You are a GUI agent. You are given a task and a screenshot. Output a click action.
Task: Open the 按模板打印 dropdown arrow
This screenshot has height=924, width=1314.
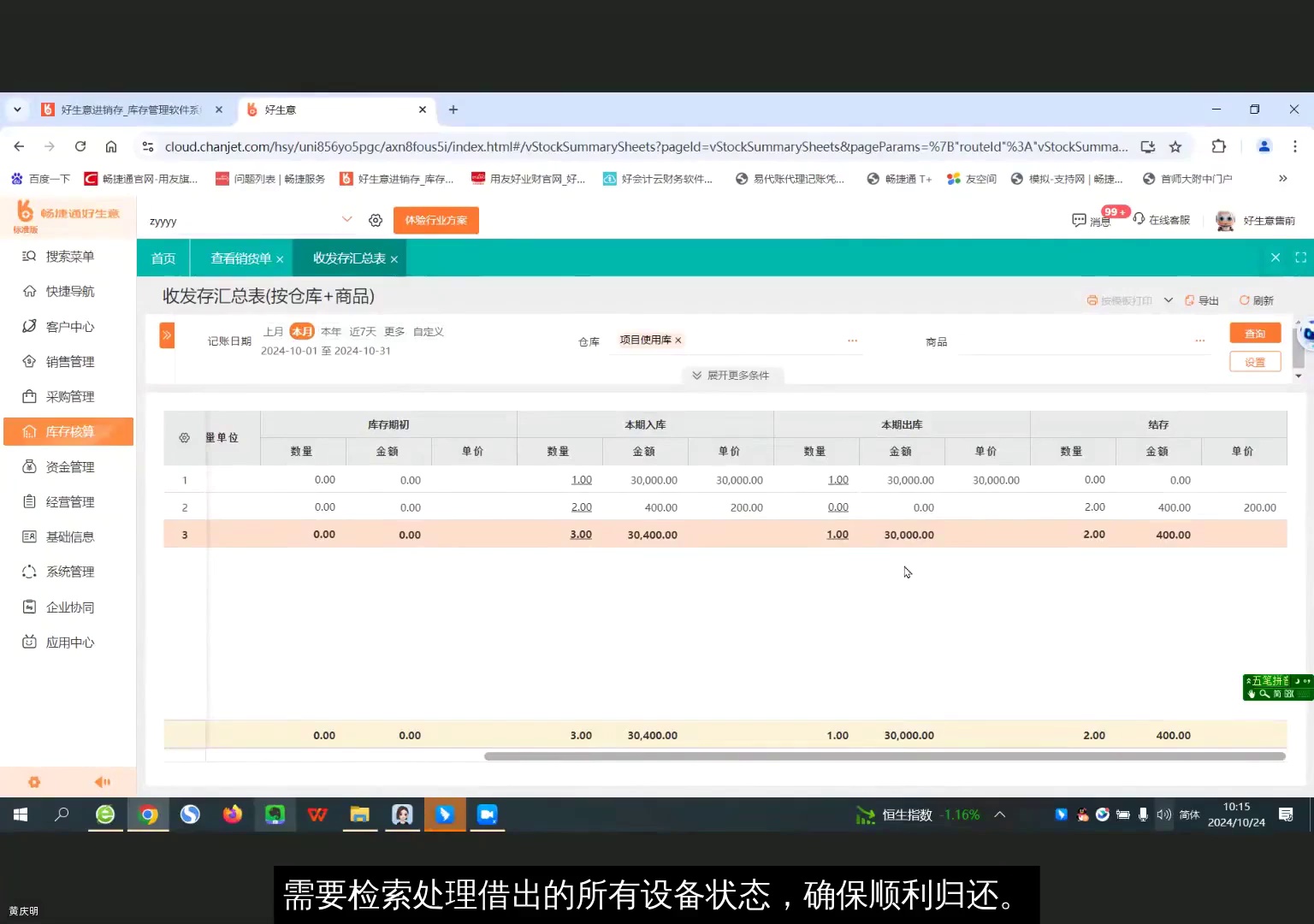tap(1169, 300)
